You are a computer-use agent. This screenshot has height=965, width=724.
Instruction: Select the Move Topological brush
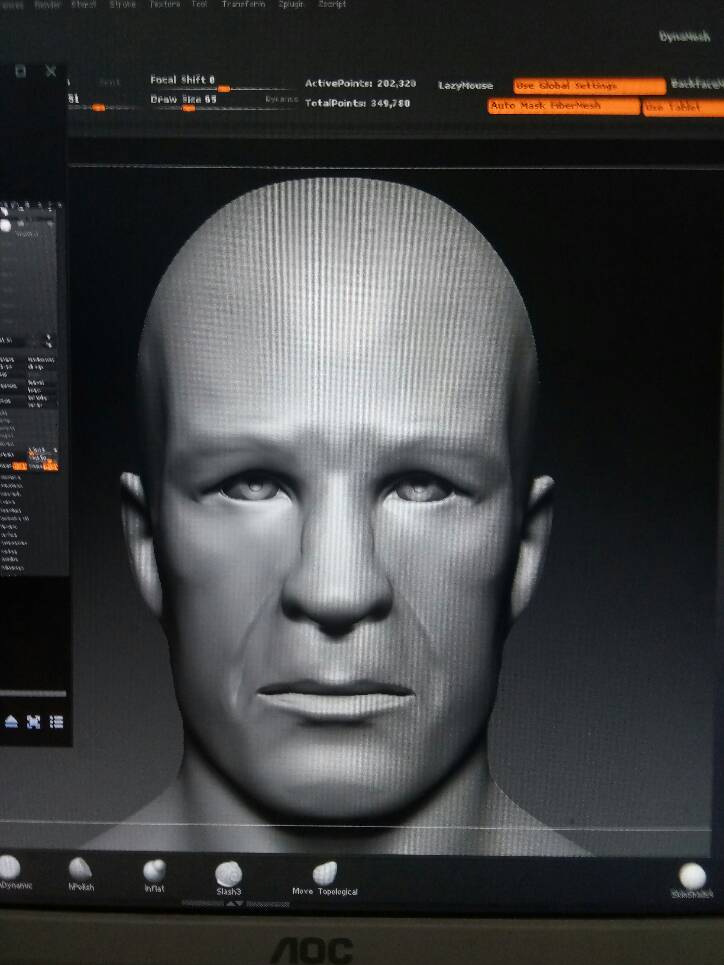[x=324, y=878]
